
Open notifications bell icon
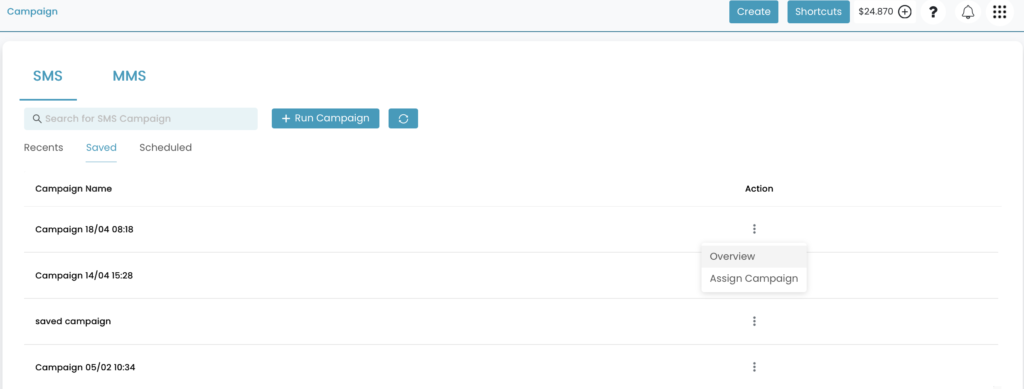click(968, 12)
